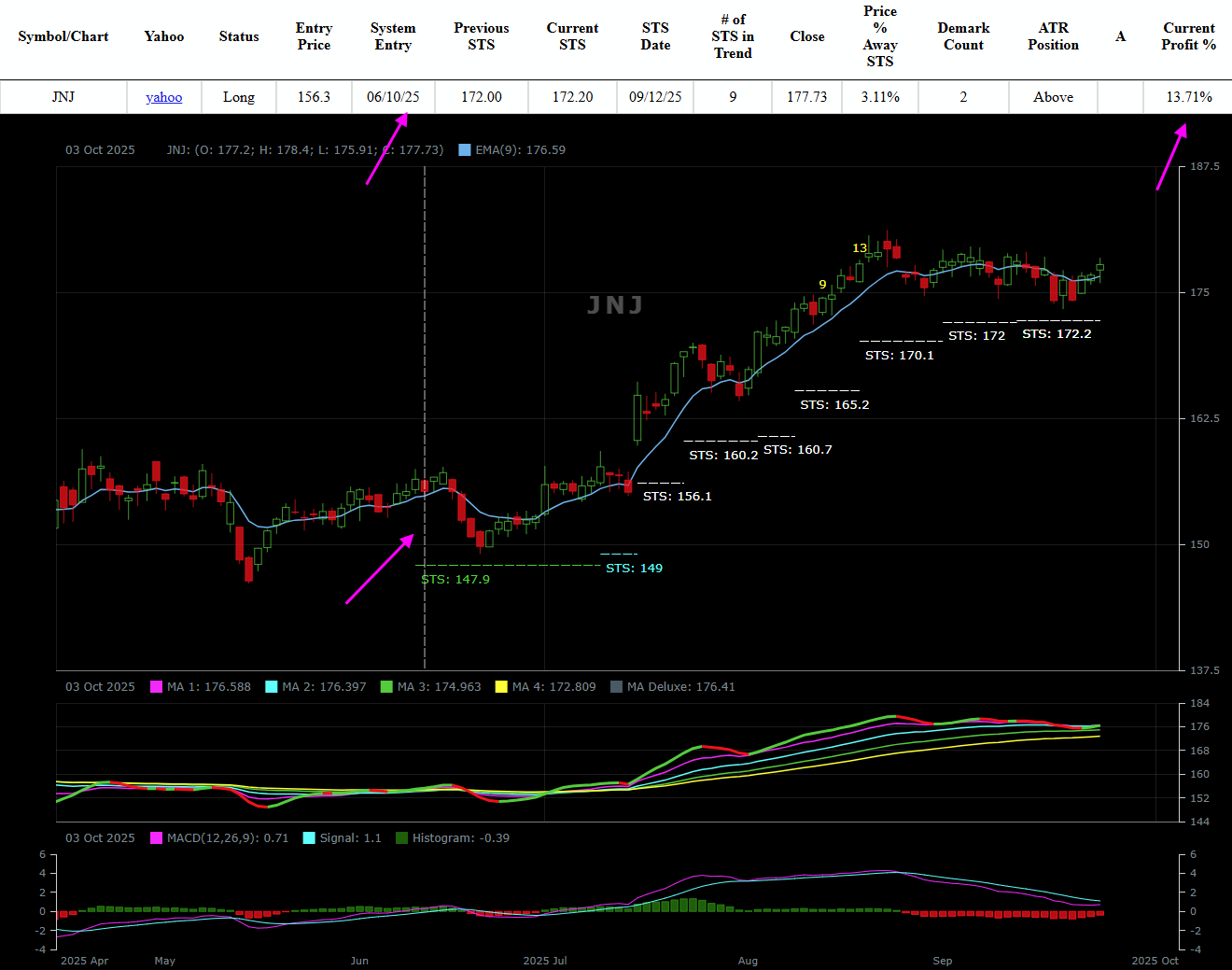Click the previous STS value 172.00

(x=482, y=97)
